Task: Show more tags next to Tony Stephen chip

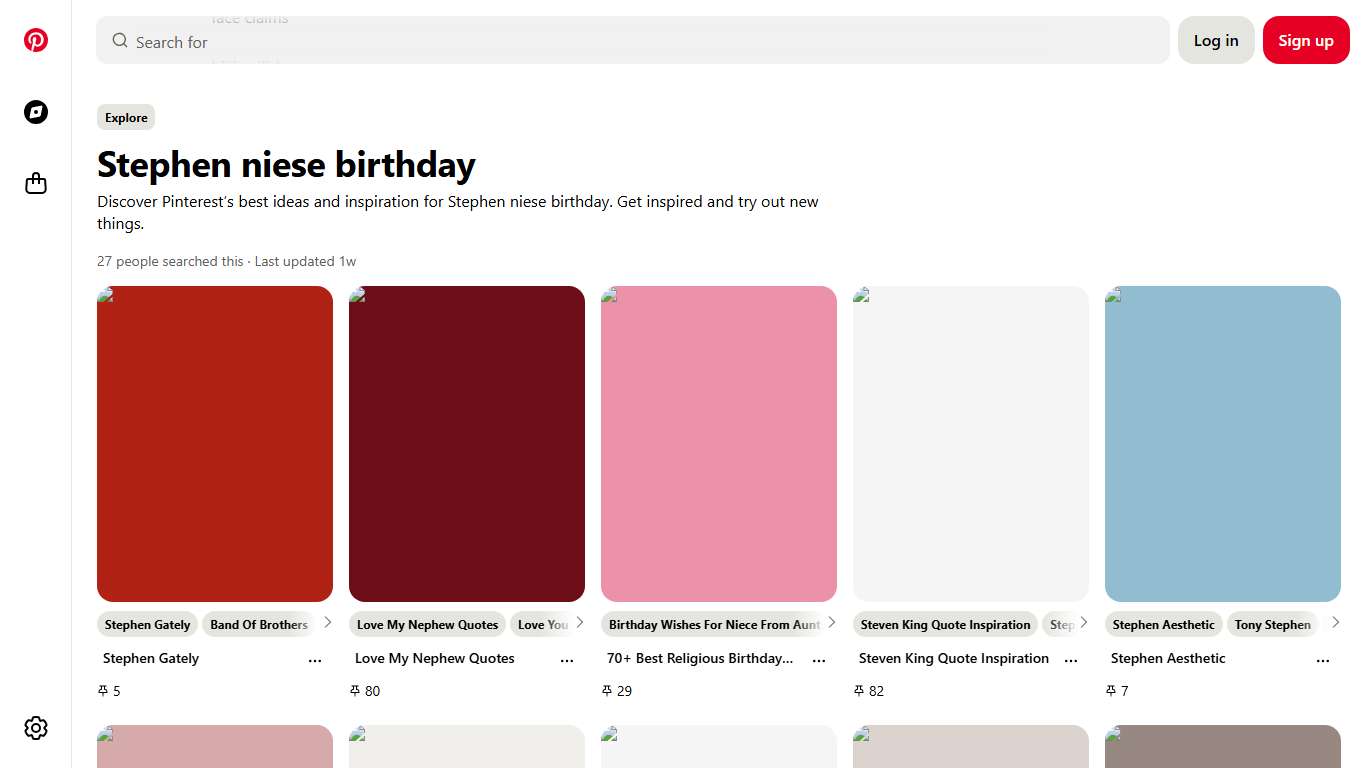Action: coord(1335,623)
